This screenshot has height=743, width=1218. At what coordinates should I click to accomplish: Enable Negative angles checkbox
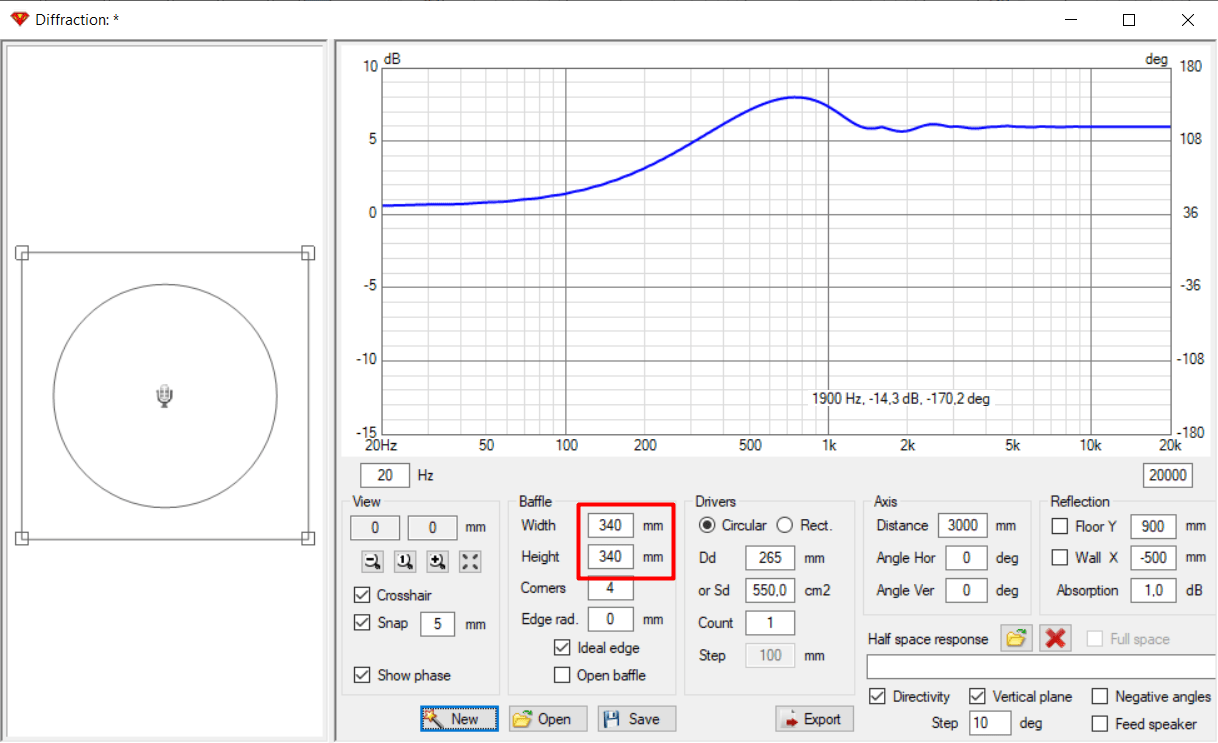pyautogui.click(x=1100, y=696)
